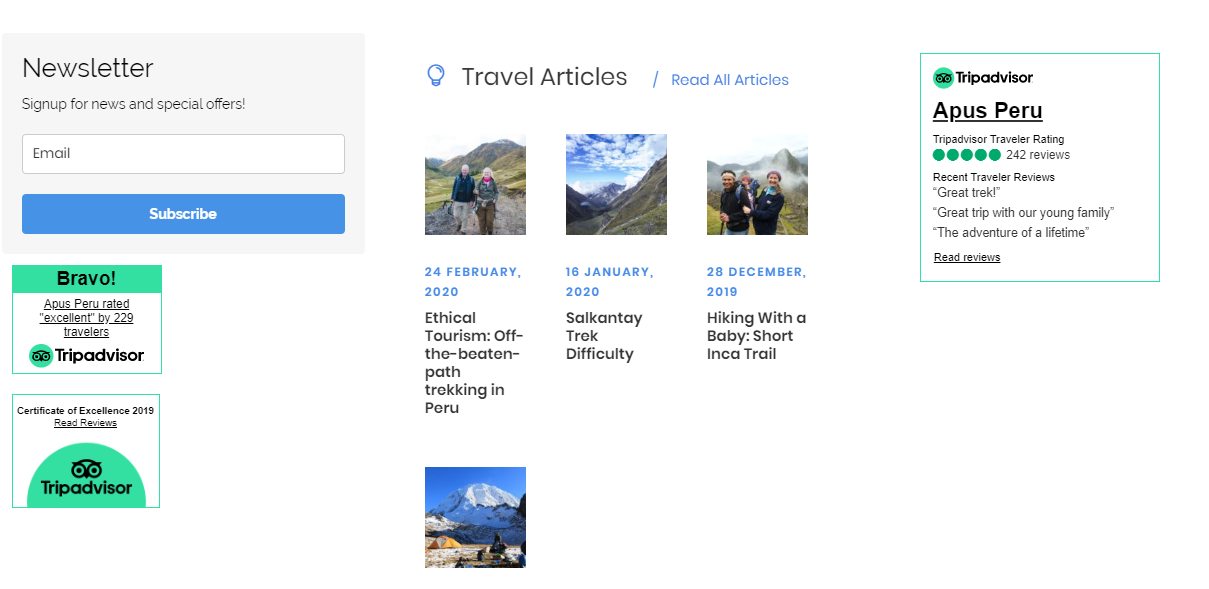This screenshot has height=589, width=1209.
Task: Click the lightbulb icon beside Travel Articles
Action: tap(435, 75)
